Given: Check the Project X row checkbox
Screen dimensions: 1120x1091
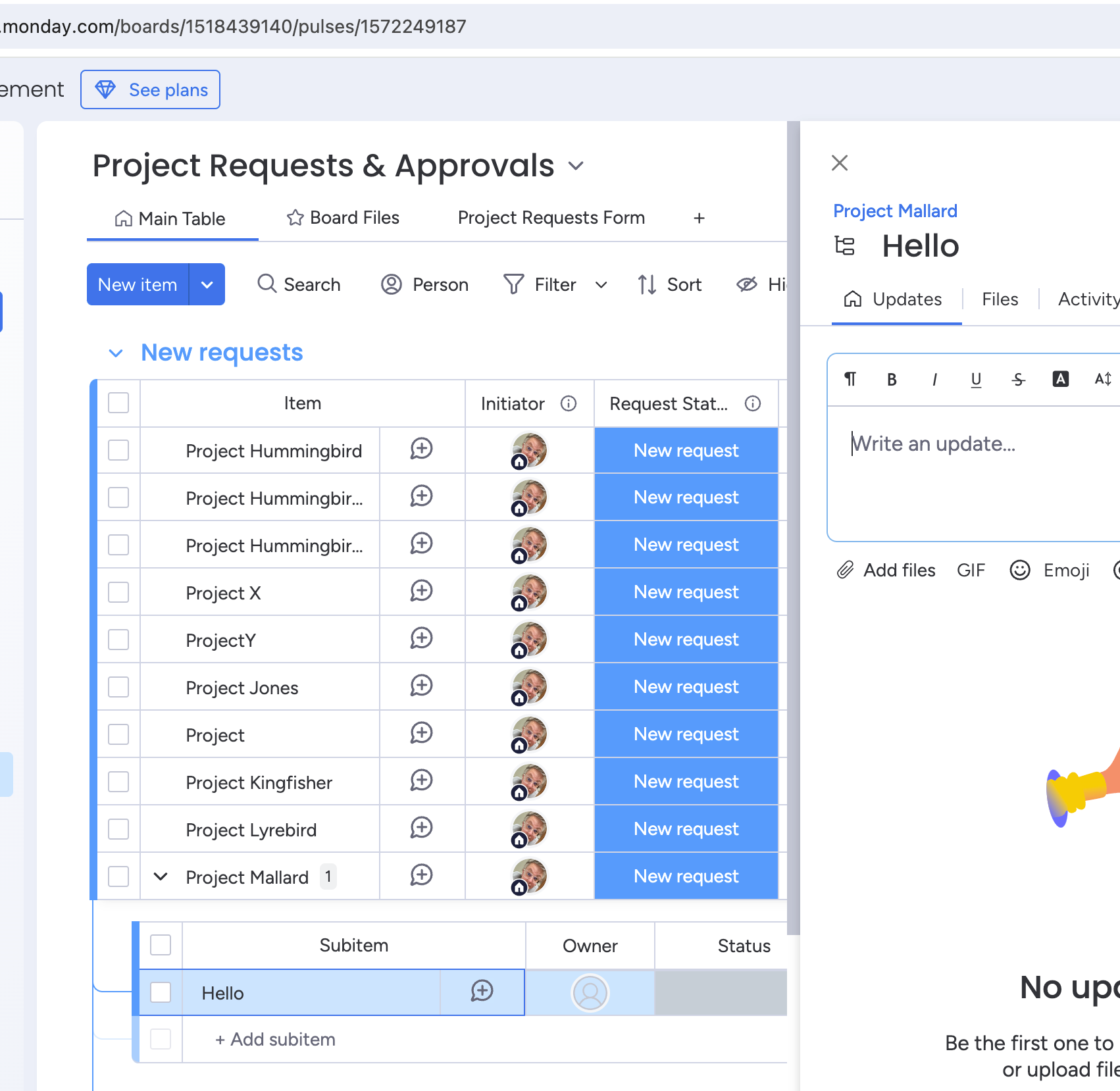Looking at the screenshot, I should 118,592.
